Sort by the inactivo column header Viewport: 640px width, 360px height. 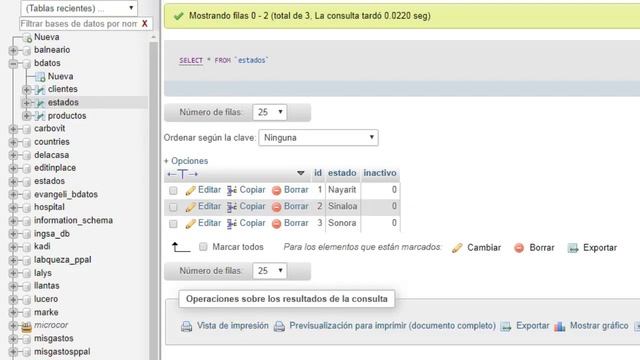pos(380,173)
